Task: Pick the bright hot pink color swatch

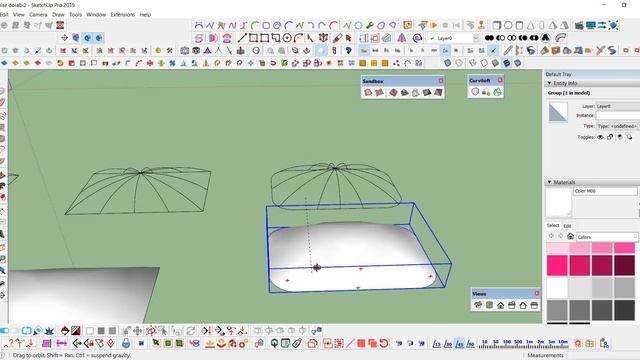Action: [557, 265]
